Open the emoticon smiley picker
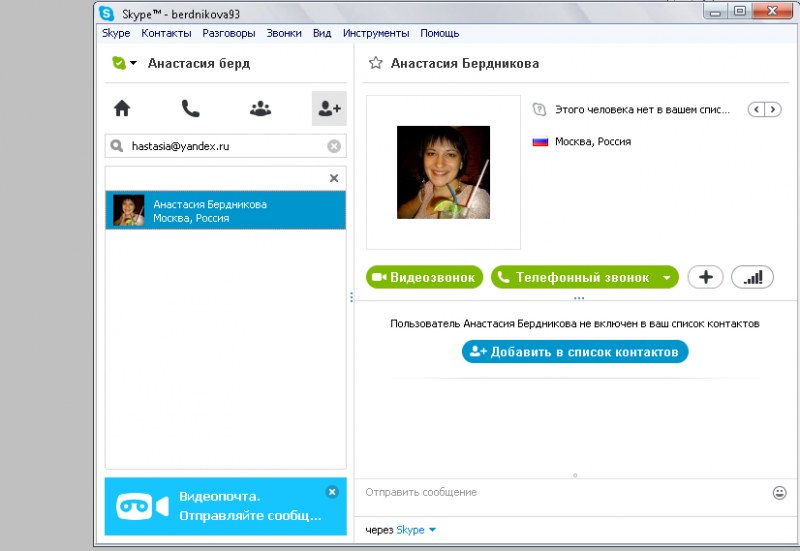 click(x=779, y=493)
